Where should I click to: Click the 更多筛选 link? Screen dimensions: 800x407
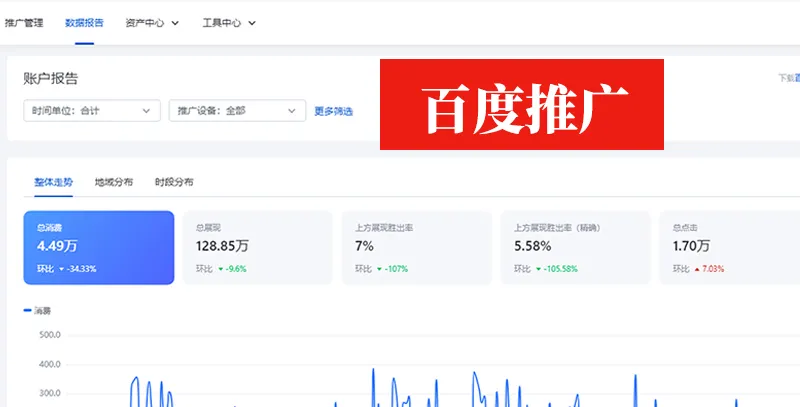pos(333,111)
